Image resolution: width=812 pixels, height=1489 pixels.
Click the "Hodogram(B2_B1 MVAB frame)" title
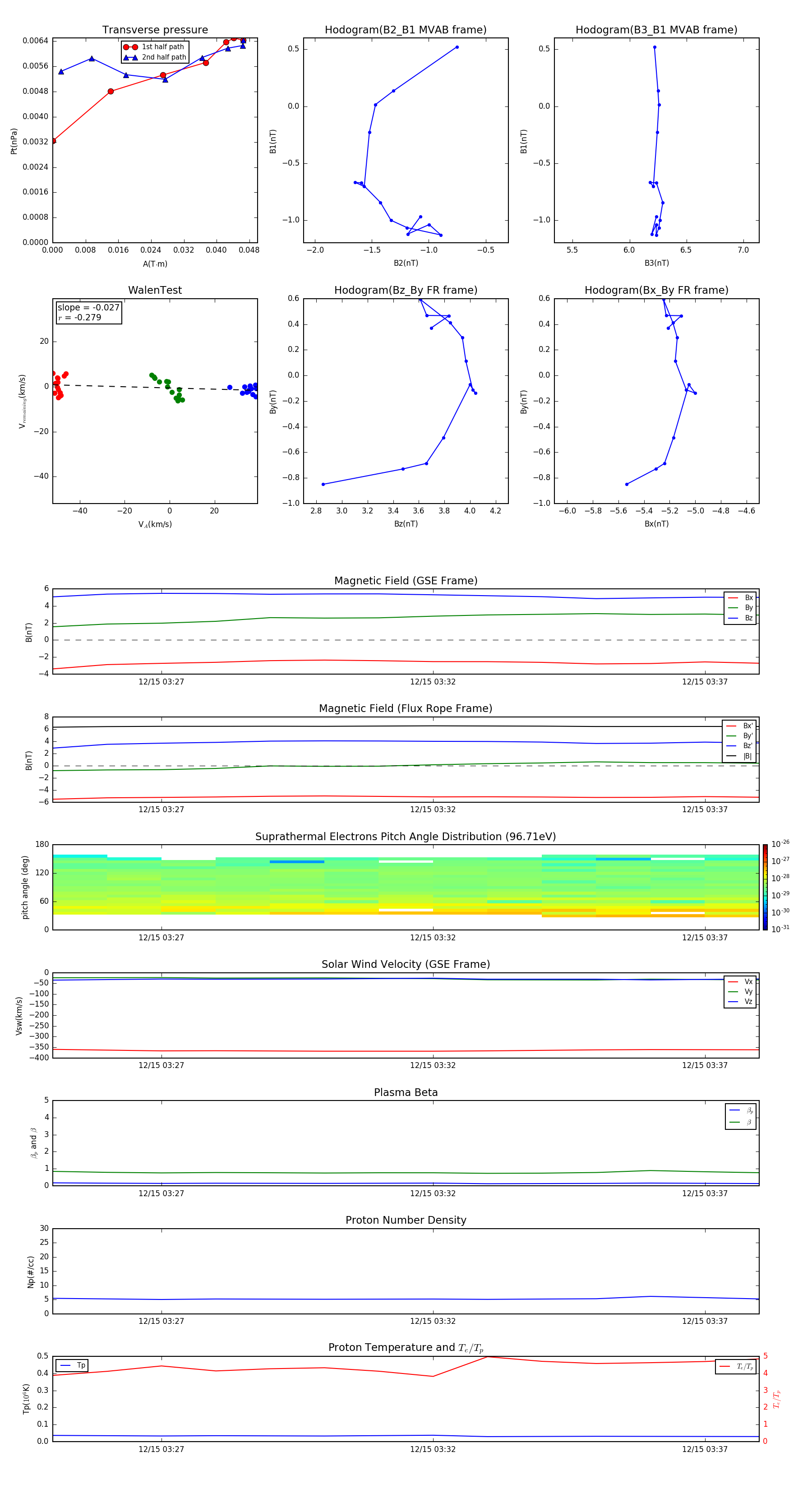pos(406,30)
